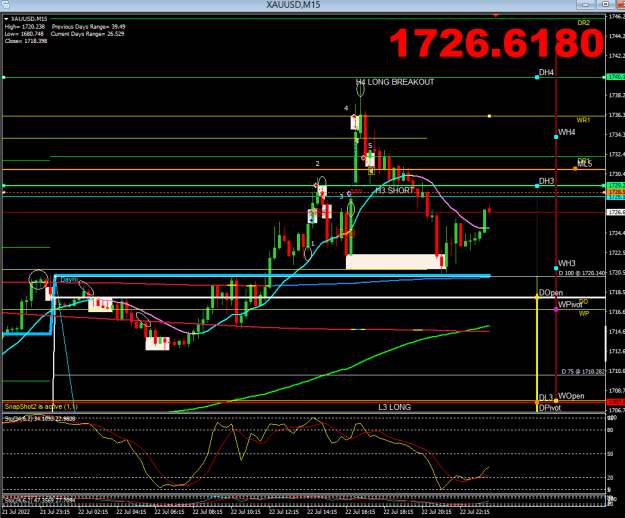Click the cream rectangle zone below H3 SHORT
The height and width of the screenshot is (518, 625).
coord(395,262)
